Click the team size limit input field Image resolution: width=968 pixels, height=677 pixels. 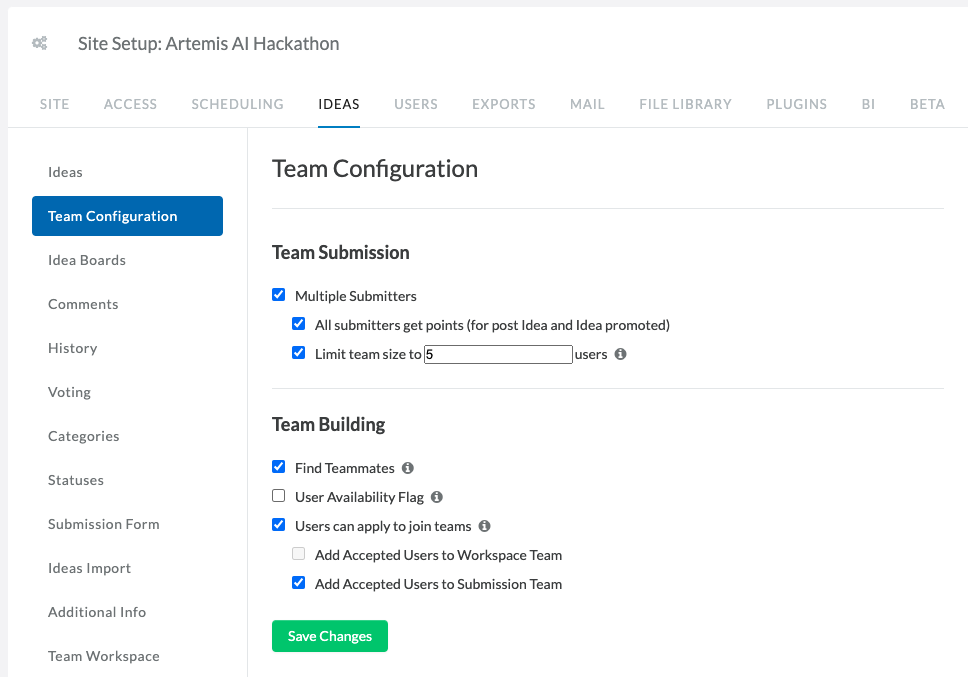click(x=498, y=354)
